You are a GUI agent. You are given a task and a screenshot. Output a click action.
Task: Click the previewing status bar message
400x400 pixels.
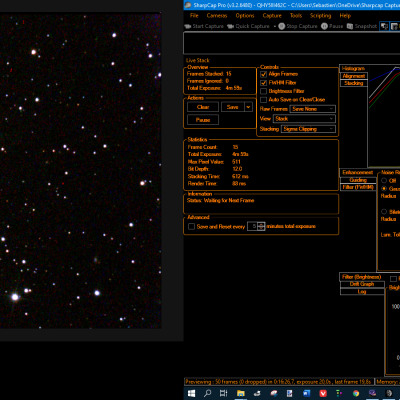(x=279, y=382)
